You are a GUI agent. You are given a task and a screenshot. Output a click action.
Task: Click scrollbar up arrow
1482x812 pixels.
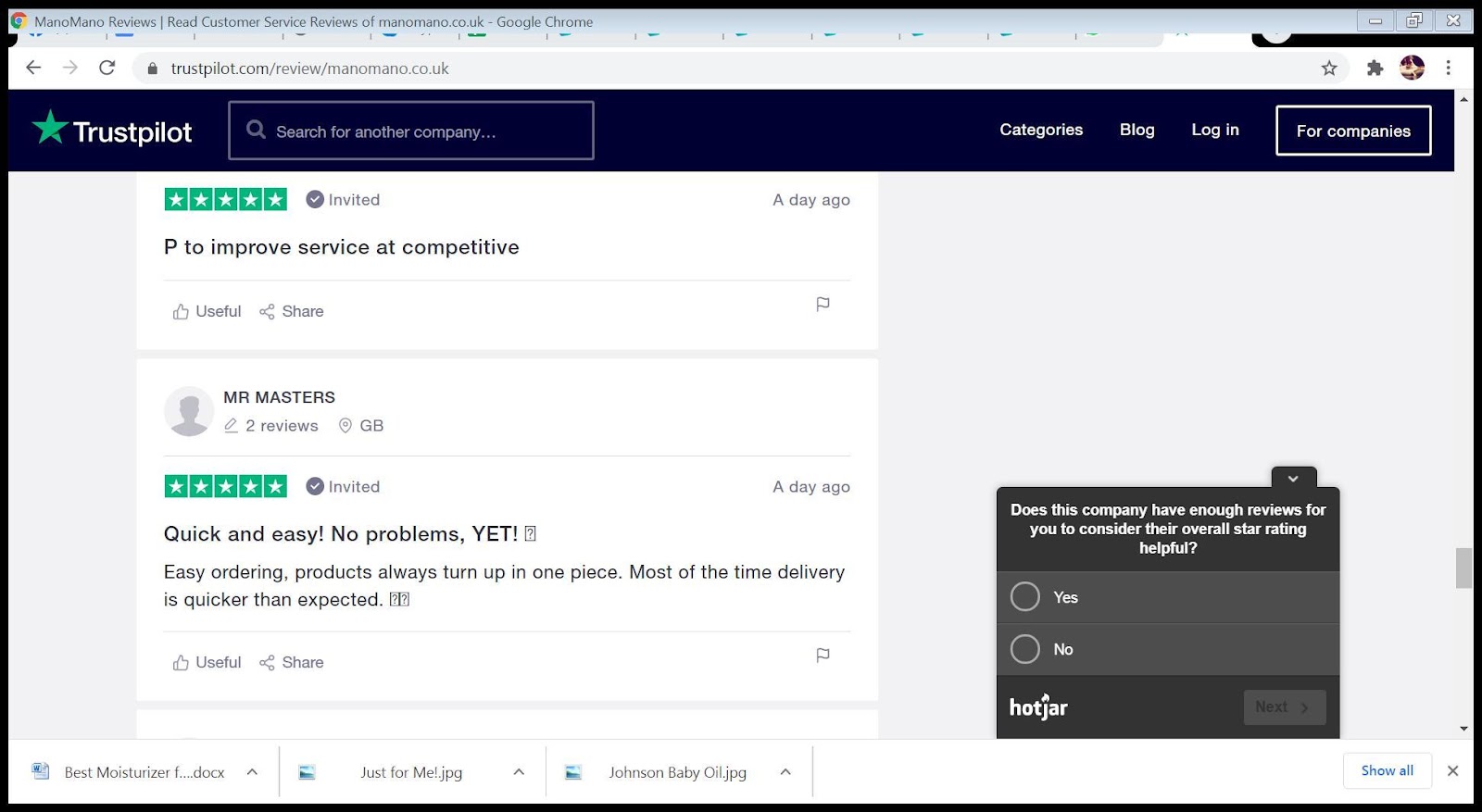[x=1463, y=98]
